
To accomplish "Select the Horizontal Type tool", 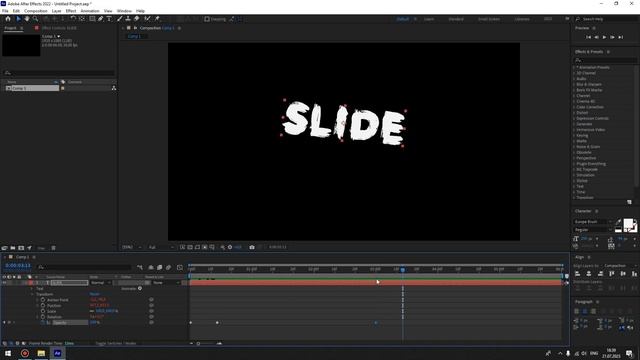I will tap(109, 19).
